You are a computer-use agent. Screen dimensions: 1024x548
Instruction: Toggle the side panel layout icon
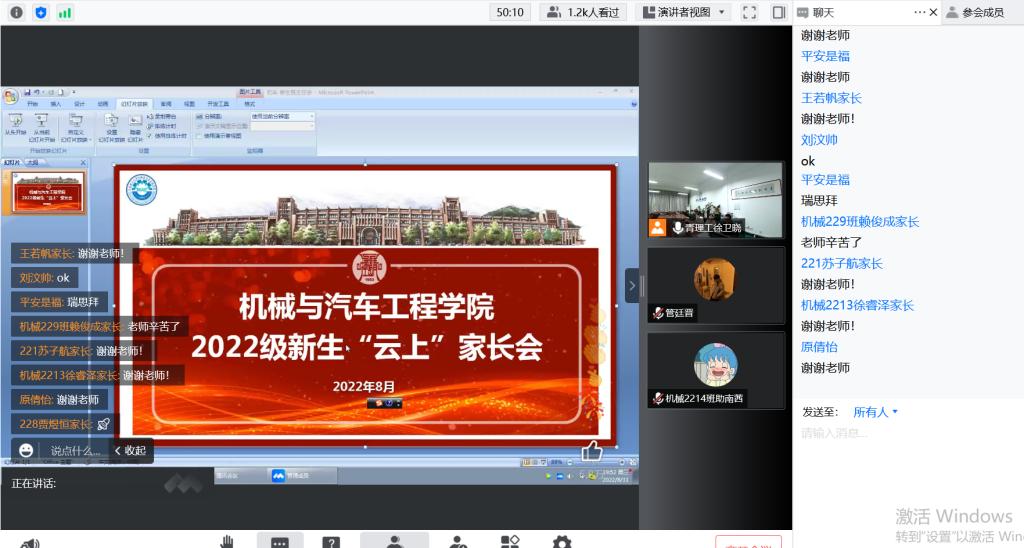point(779,12)
